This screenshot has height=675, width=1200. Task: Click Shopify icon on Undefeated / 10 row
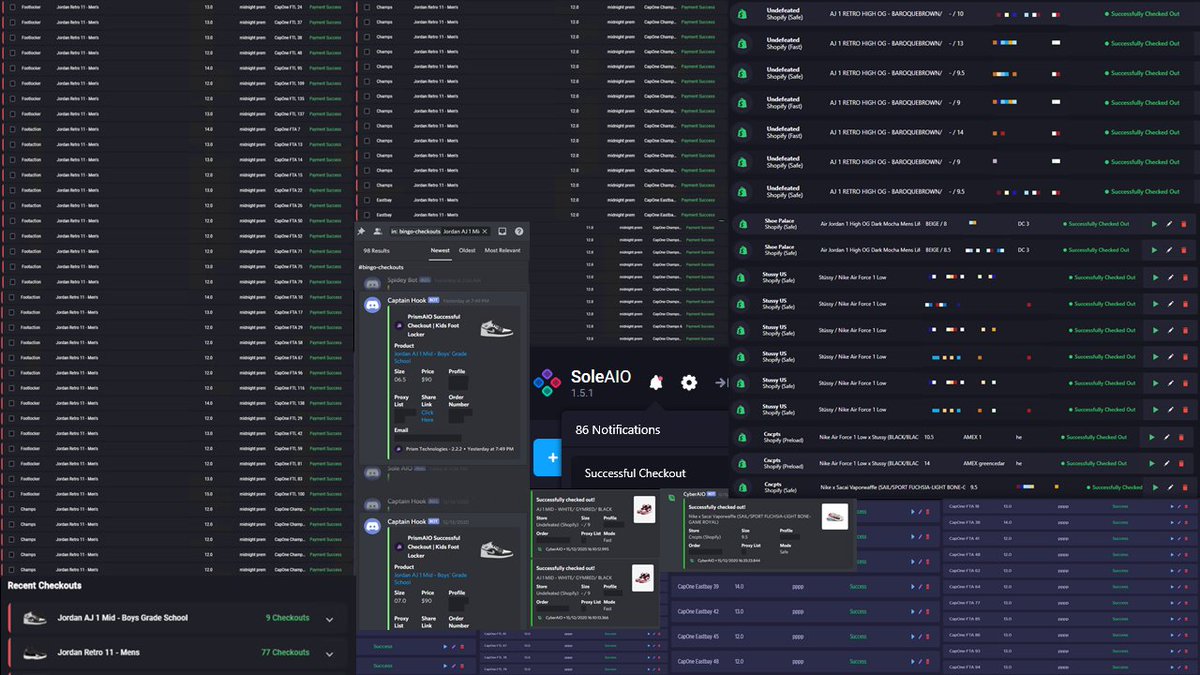(x=743, y=15)
